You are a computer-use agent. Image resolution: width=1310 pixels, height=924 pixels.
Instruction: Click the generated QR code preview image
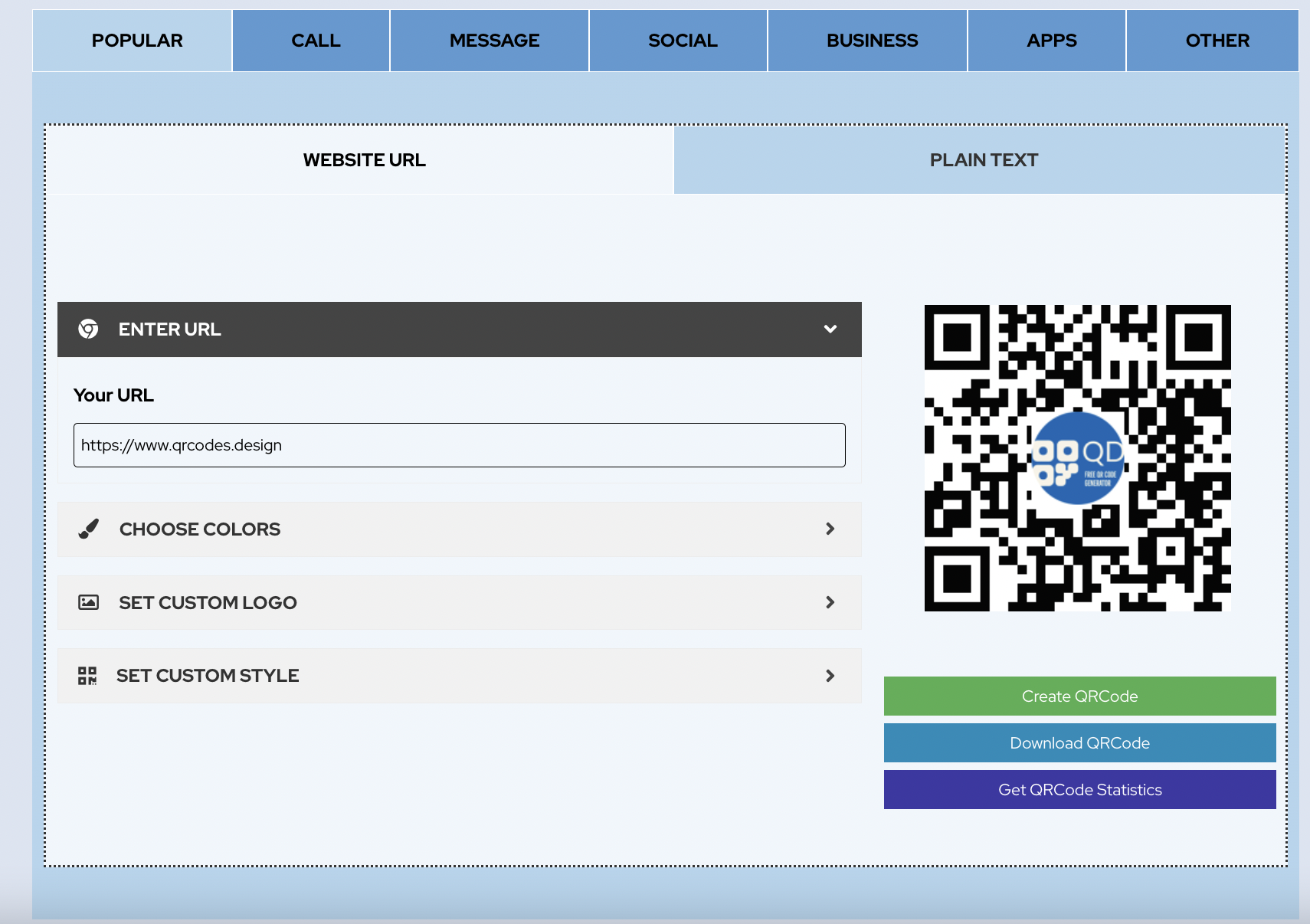pos(1078,458)
